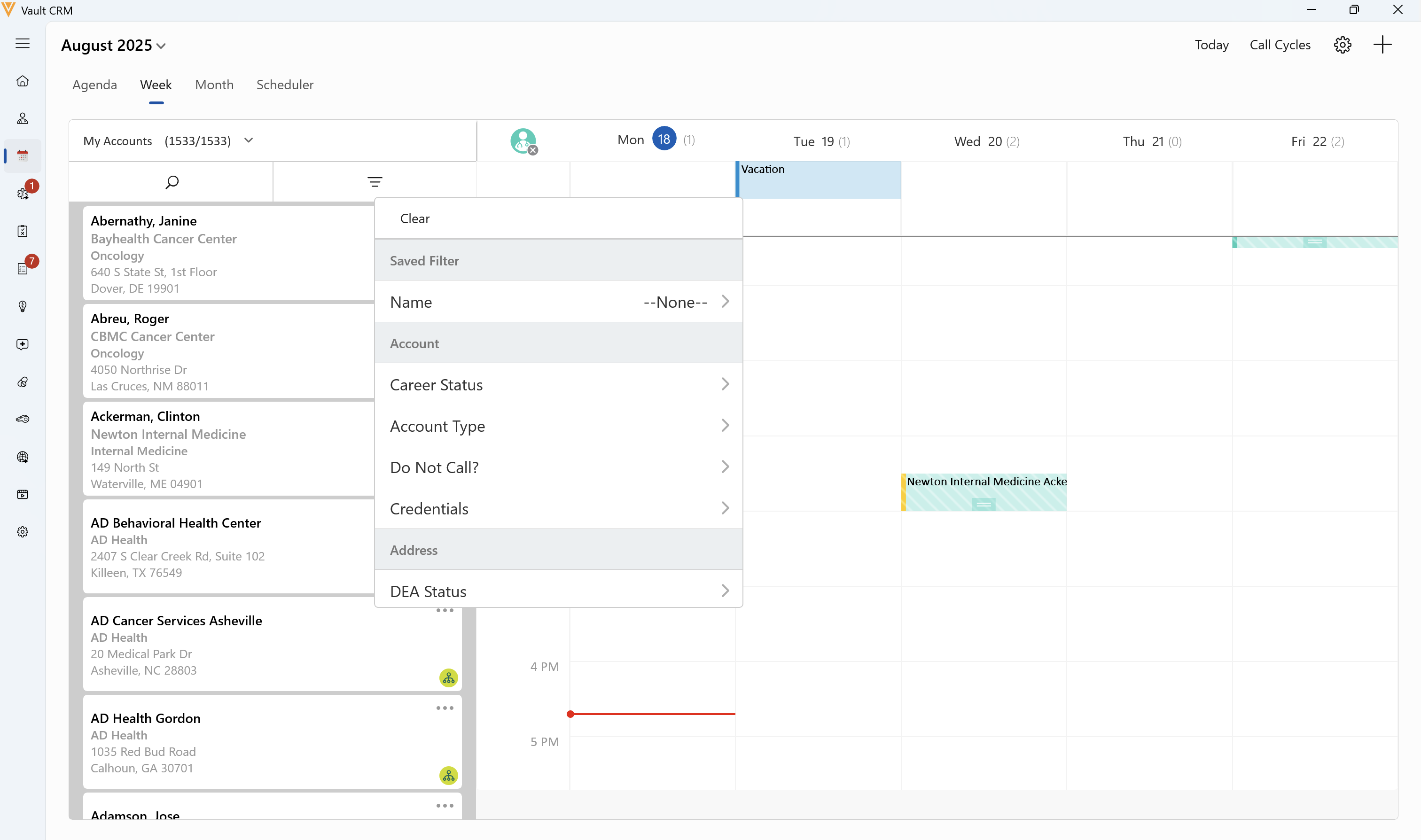Open the Accounts person sidebar icon
This screenshot has height=840, width=1421.
click(x=23, y=118)
